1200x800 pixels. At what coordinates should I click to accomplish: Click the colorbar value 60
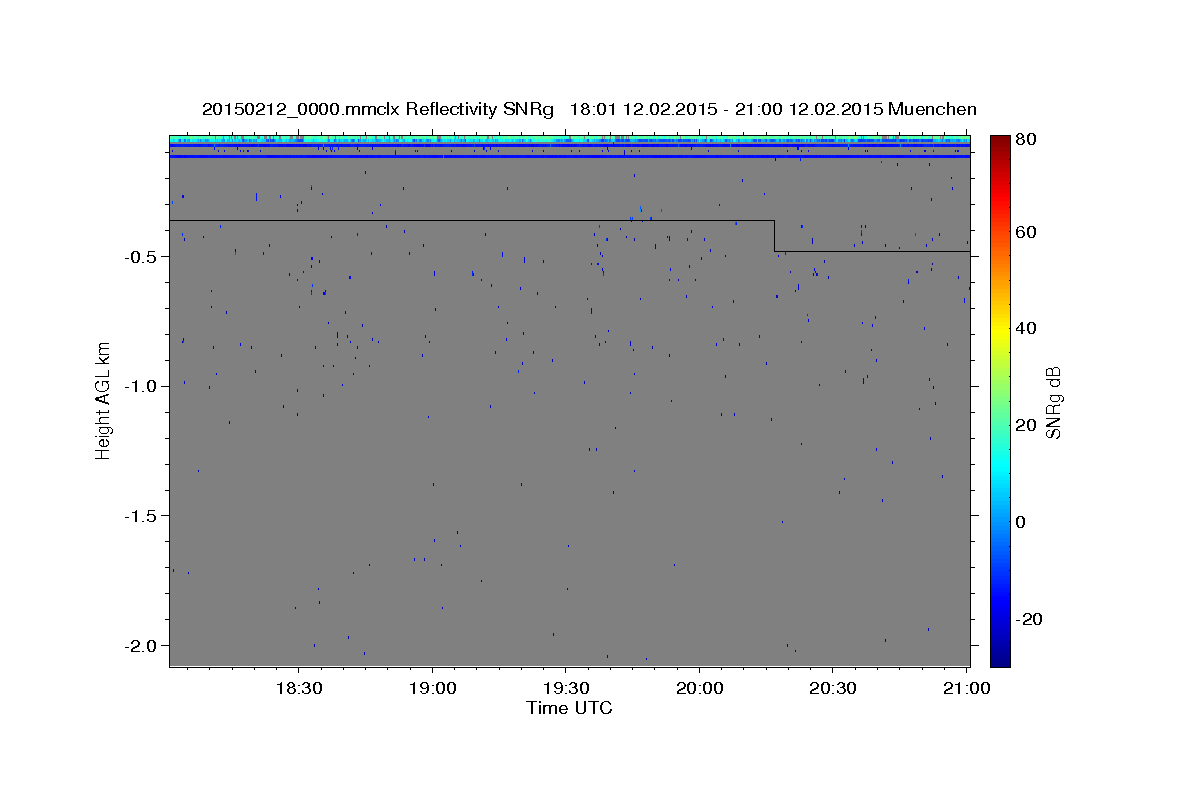[1026, 232]
